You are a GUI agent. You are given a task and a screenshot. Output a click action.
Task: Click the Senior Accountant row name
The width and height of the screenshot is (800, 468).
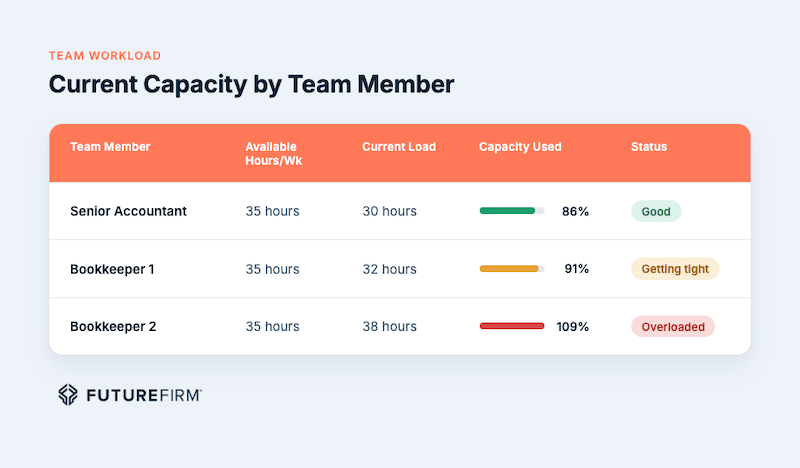[x=129, y=211]
